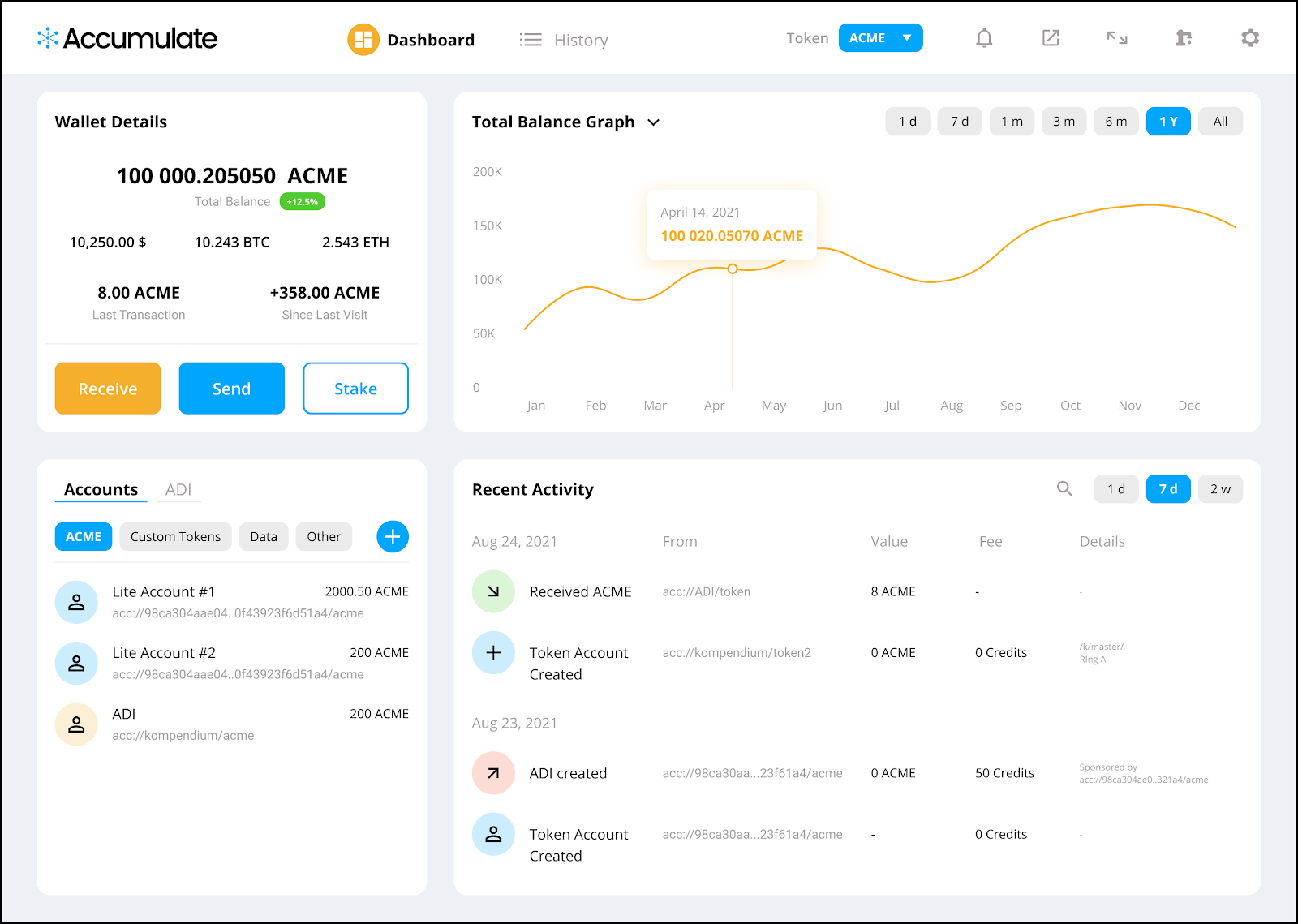Select the 6 m graph range
This screenshot has width=1298, height=924.
1116,122
